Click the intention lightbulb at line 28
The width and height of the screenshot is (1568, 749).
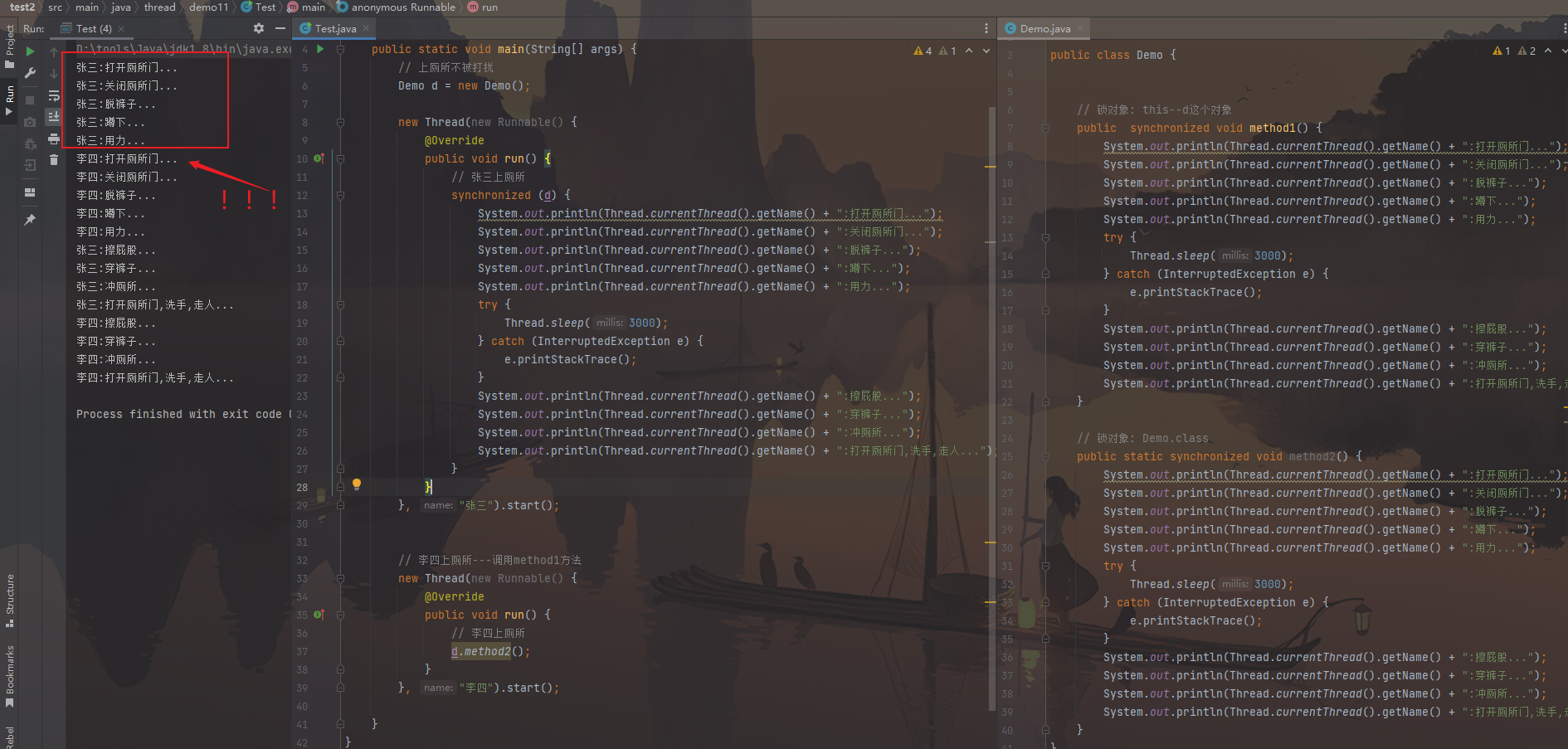click(x=357, y=484)
